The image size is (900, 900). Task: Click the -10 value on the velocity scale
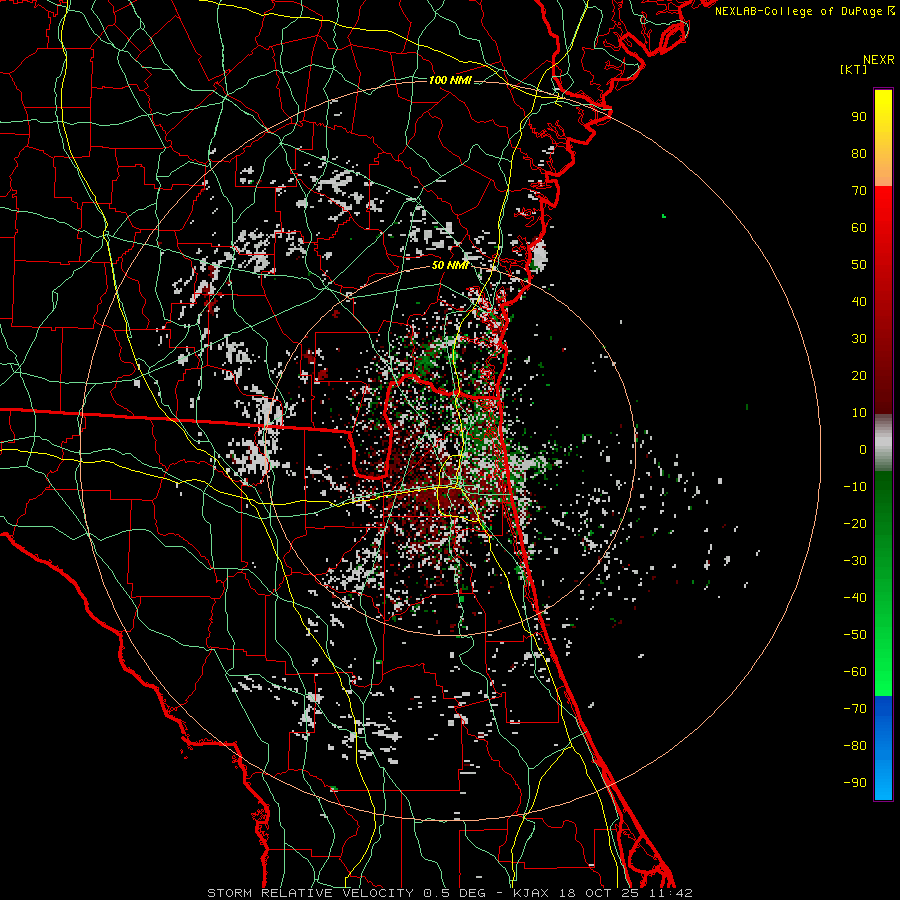tap(855, 487)
